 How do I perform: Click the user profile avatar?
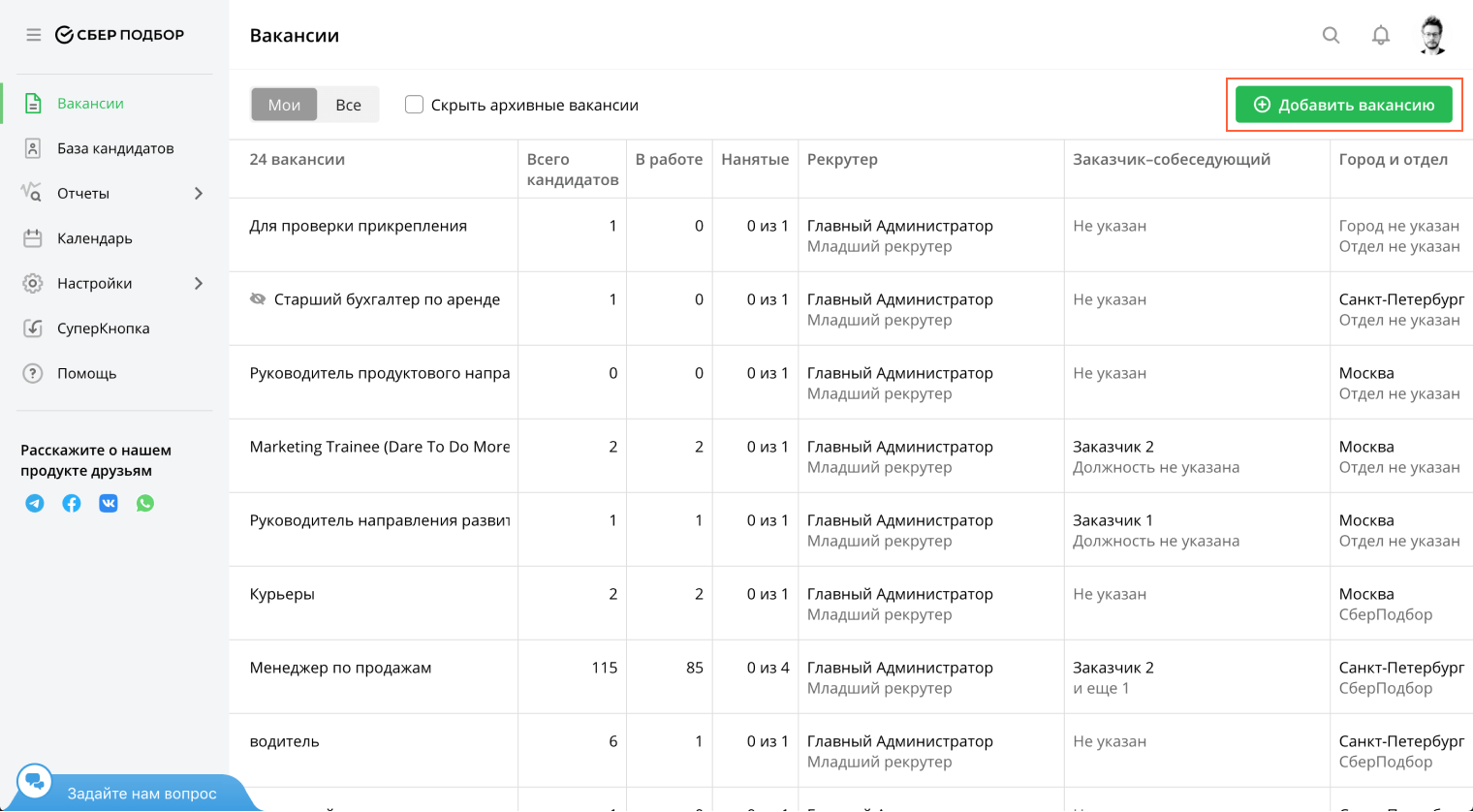click(1432, 35)
